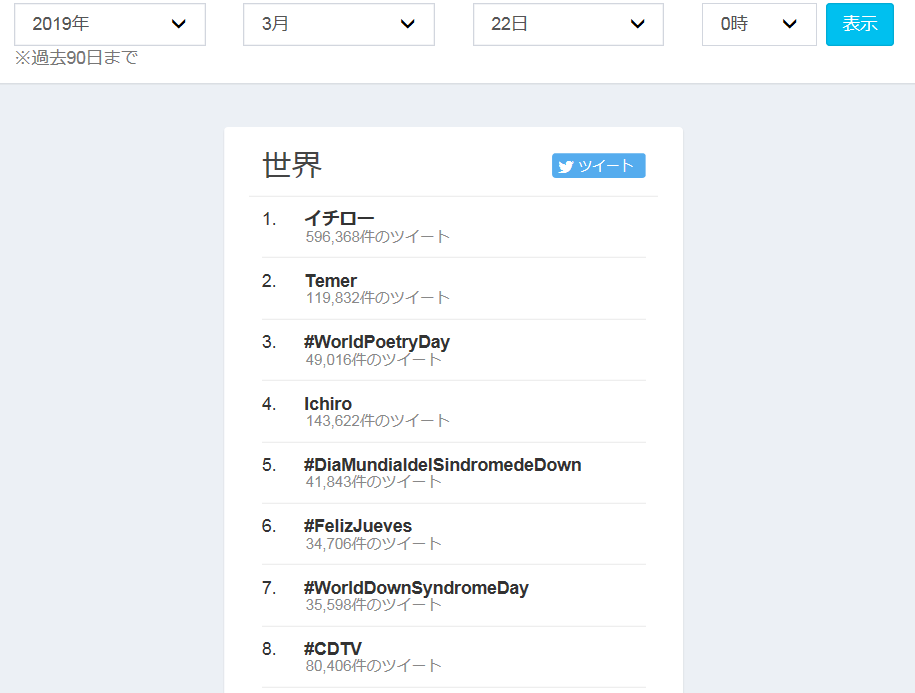The image size is (915, 693).
Task: Select the #WorldPoetryDay hashtag
Action: (377, 342)
